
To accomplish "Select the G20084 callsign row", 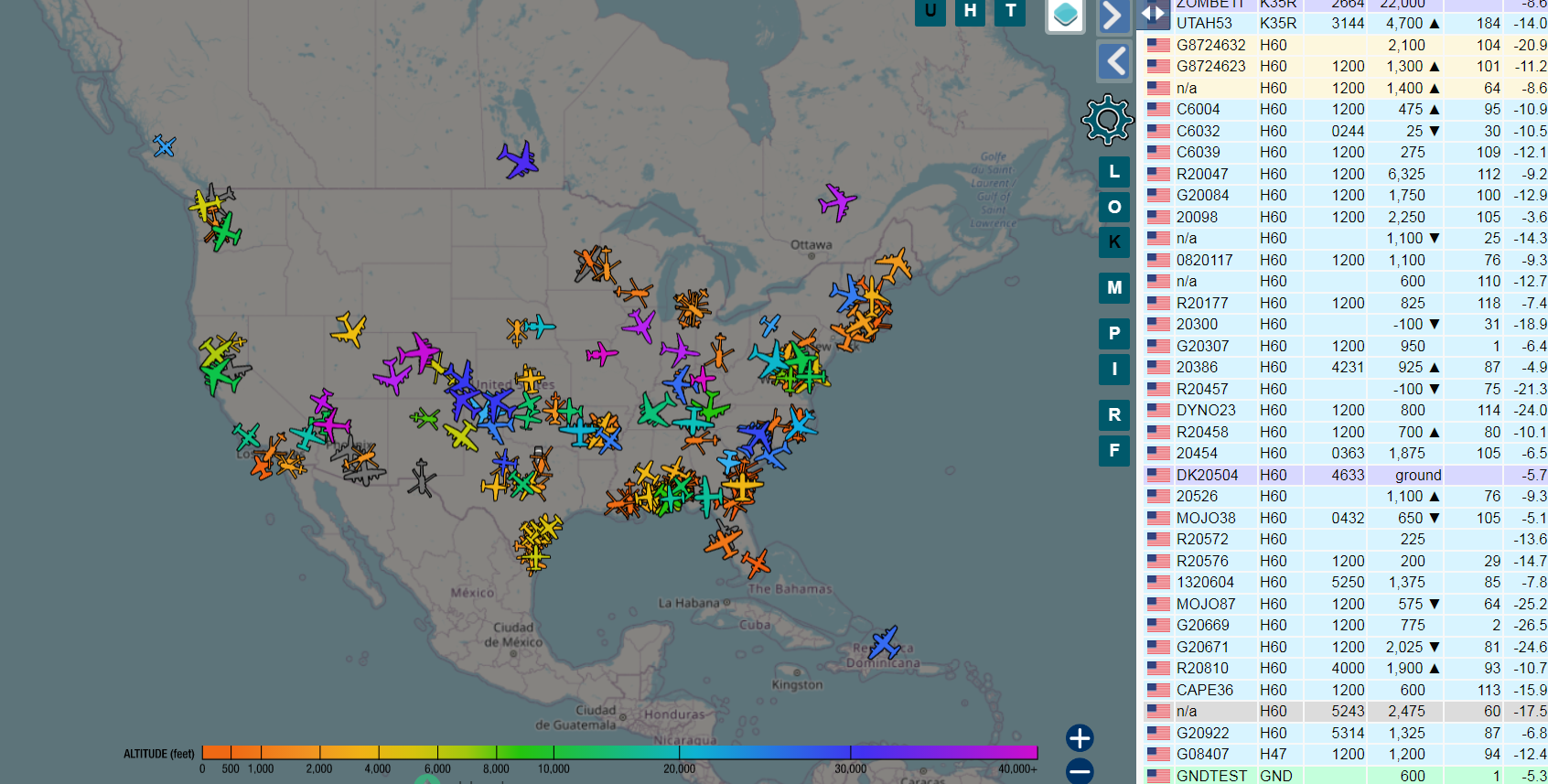I will [1344, 195].
